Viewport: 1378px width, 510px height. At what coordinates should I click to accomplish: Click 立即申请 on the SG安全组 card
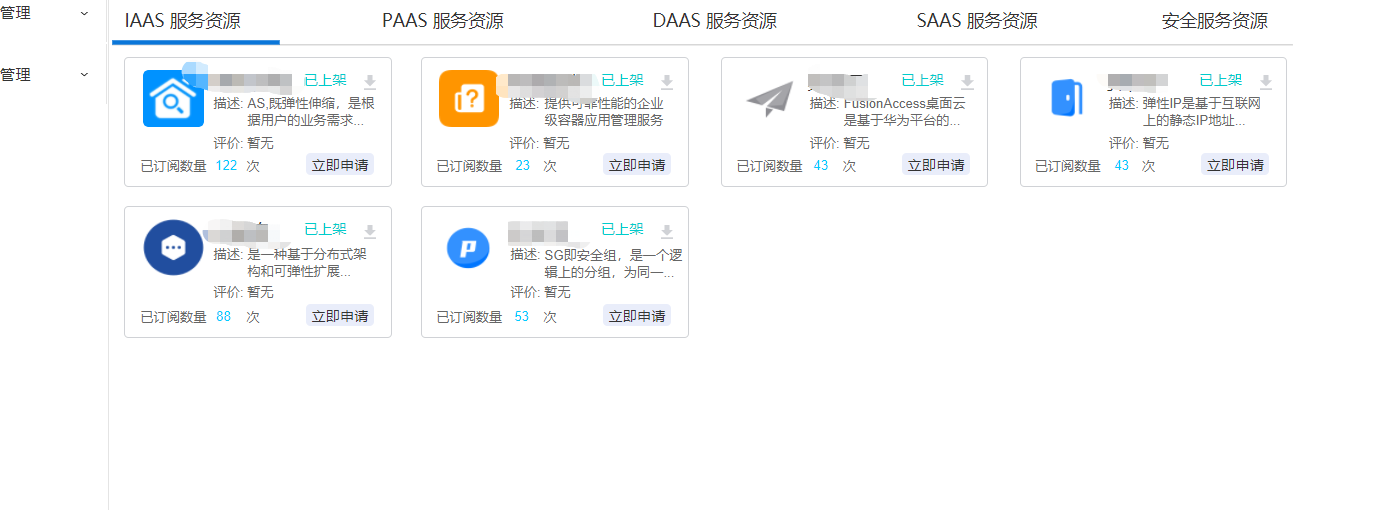pos(637,316)
